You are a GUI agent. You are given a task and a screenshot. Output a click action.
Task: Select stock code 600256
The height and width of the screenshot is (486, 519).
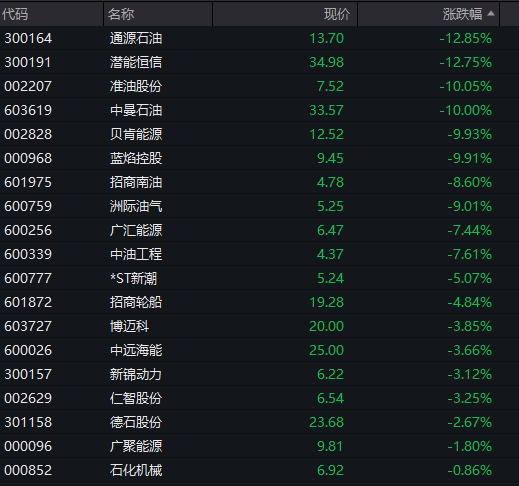(x=28, y=230)
